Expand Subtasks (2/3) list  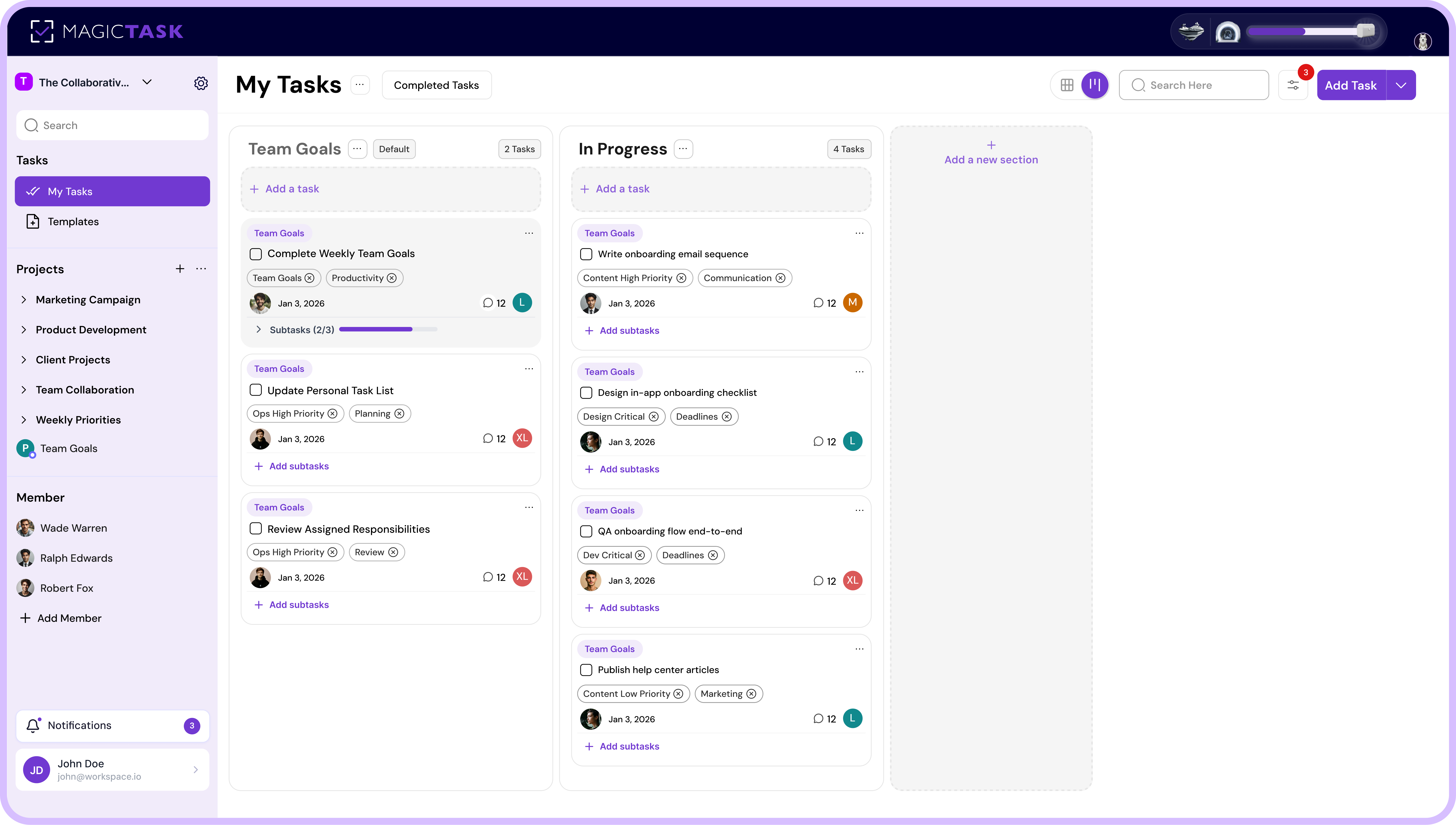coord(258,329)
